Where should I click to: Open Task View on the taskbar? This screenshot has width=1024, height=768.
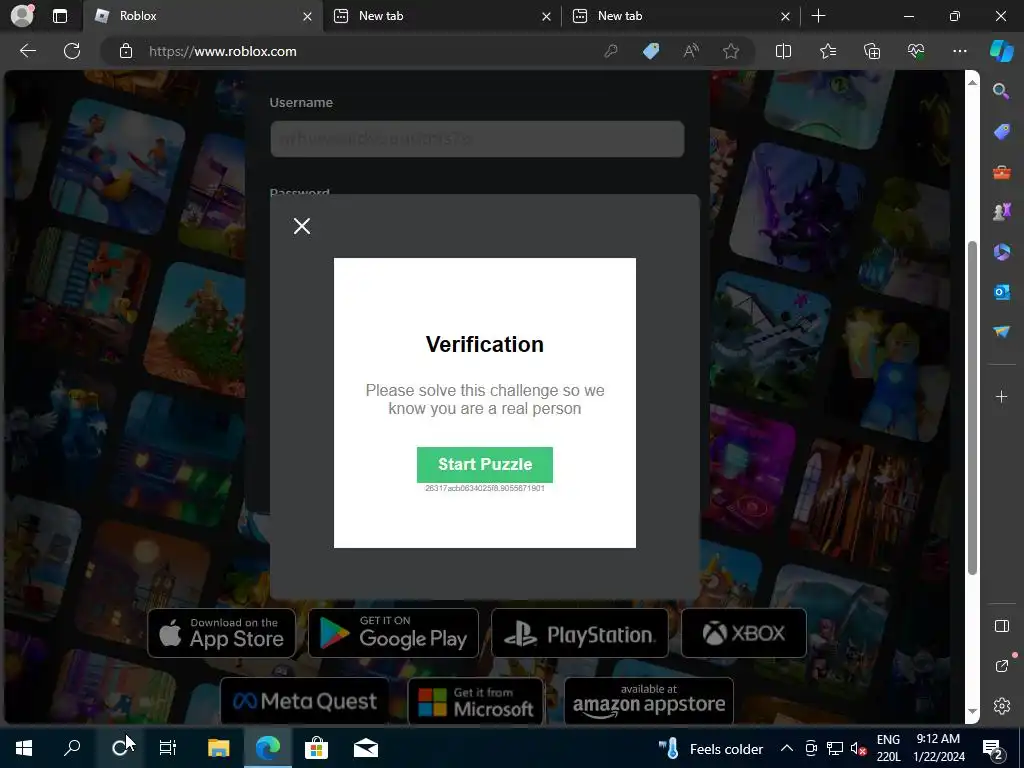(x=168, y=748)
